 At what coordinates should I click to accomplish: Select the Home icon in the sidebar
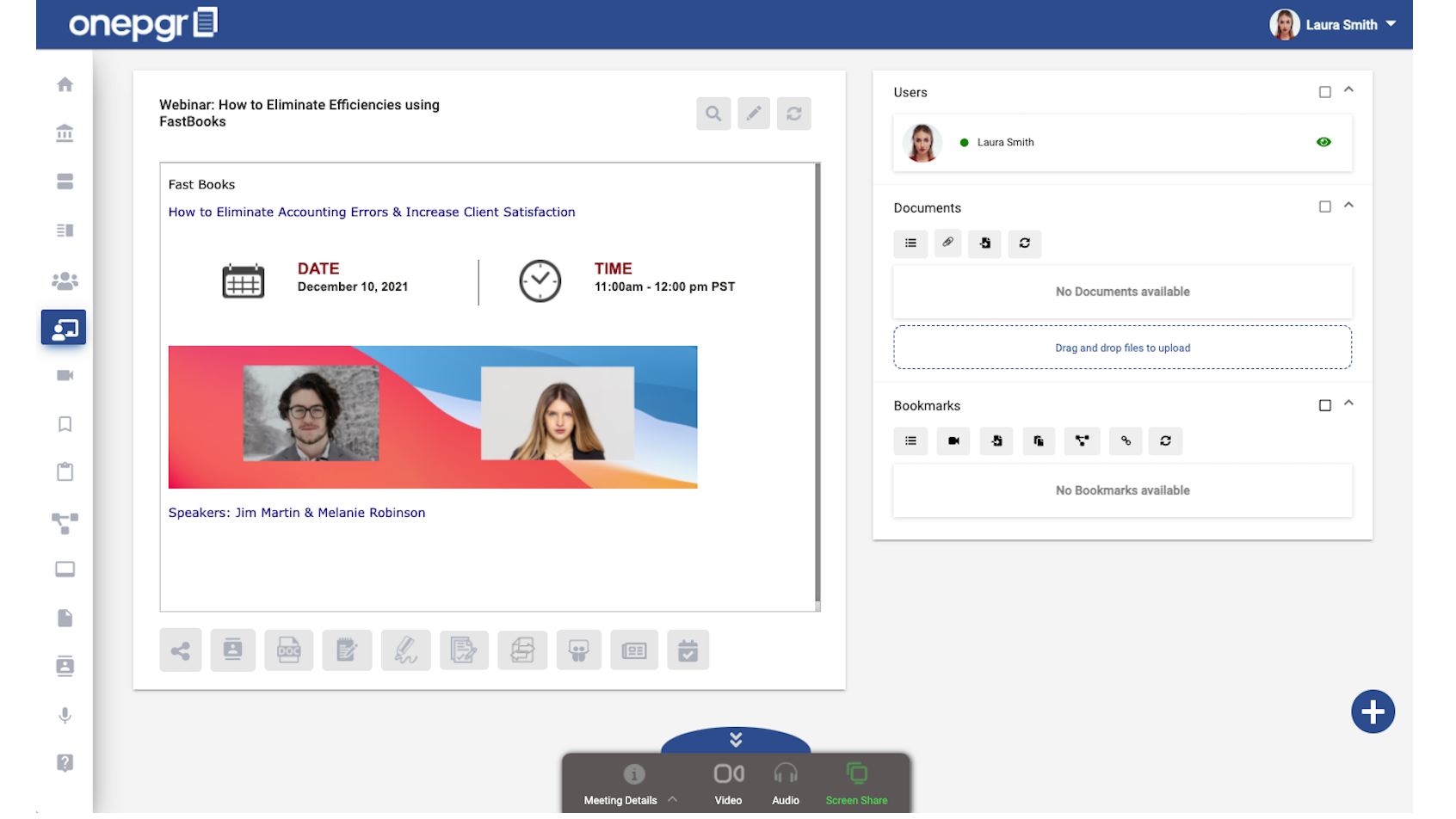pos(65,83)
